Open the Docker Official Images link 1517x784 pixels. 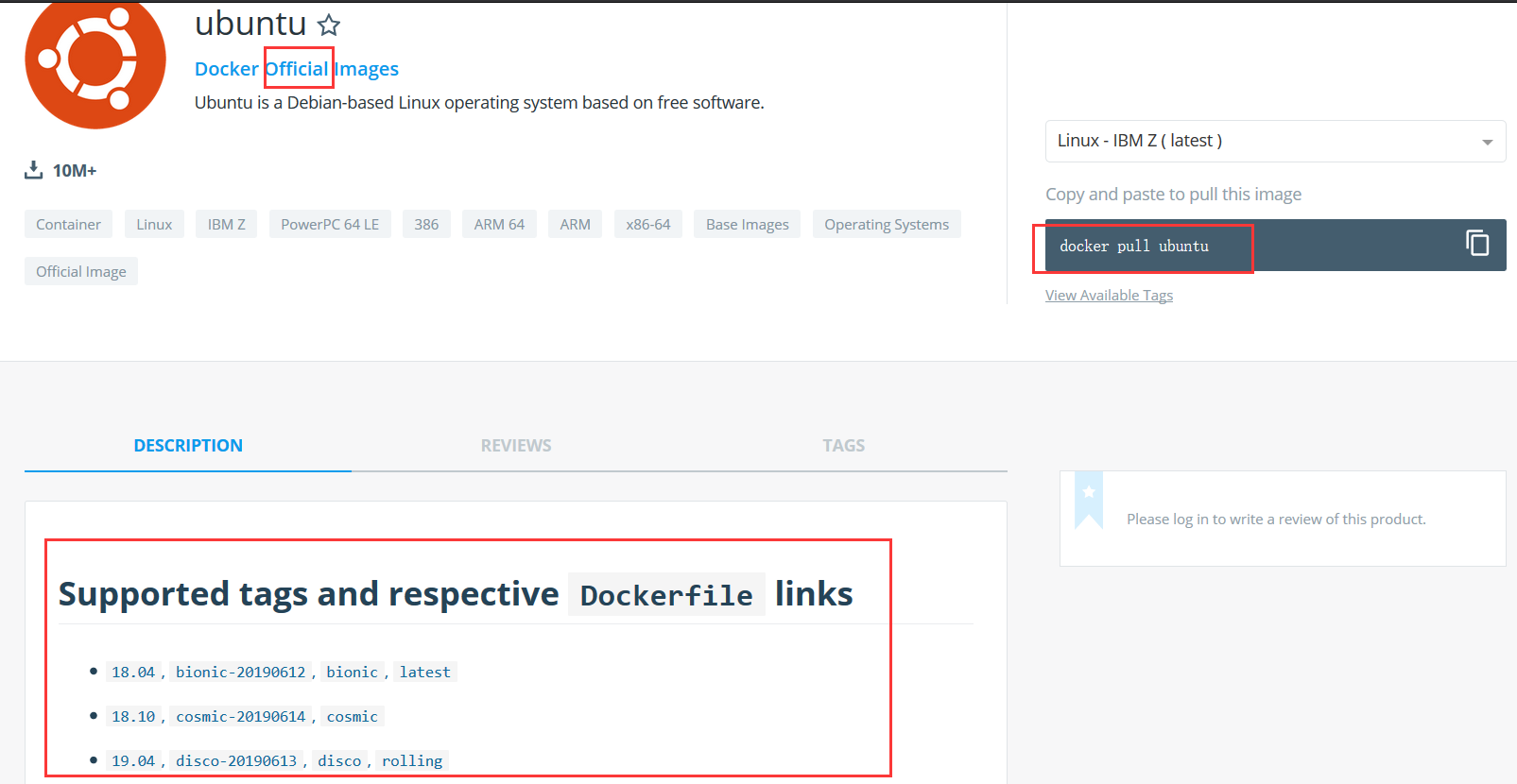pyautogui.click(x=297, y=69)
